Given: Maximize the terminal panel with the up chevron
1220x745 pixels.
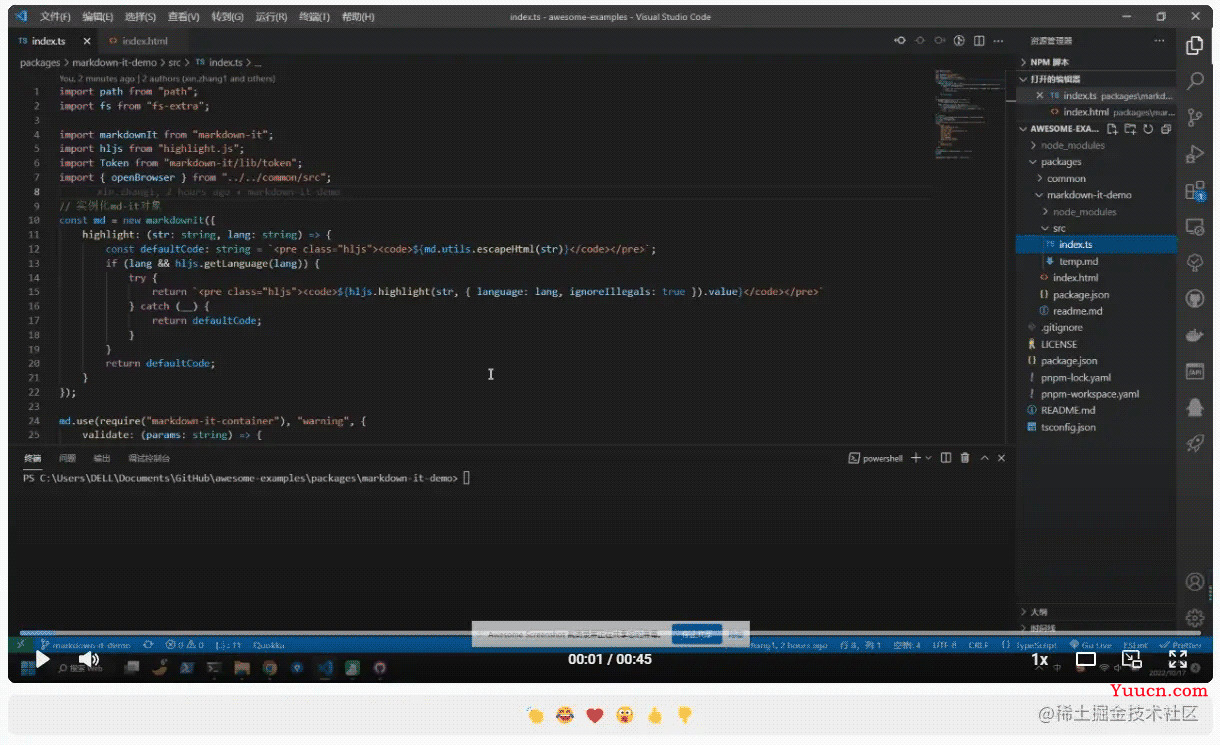Looking at the screenshot, I should coord(984,458).
